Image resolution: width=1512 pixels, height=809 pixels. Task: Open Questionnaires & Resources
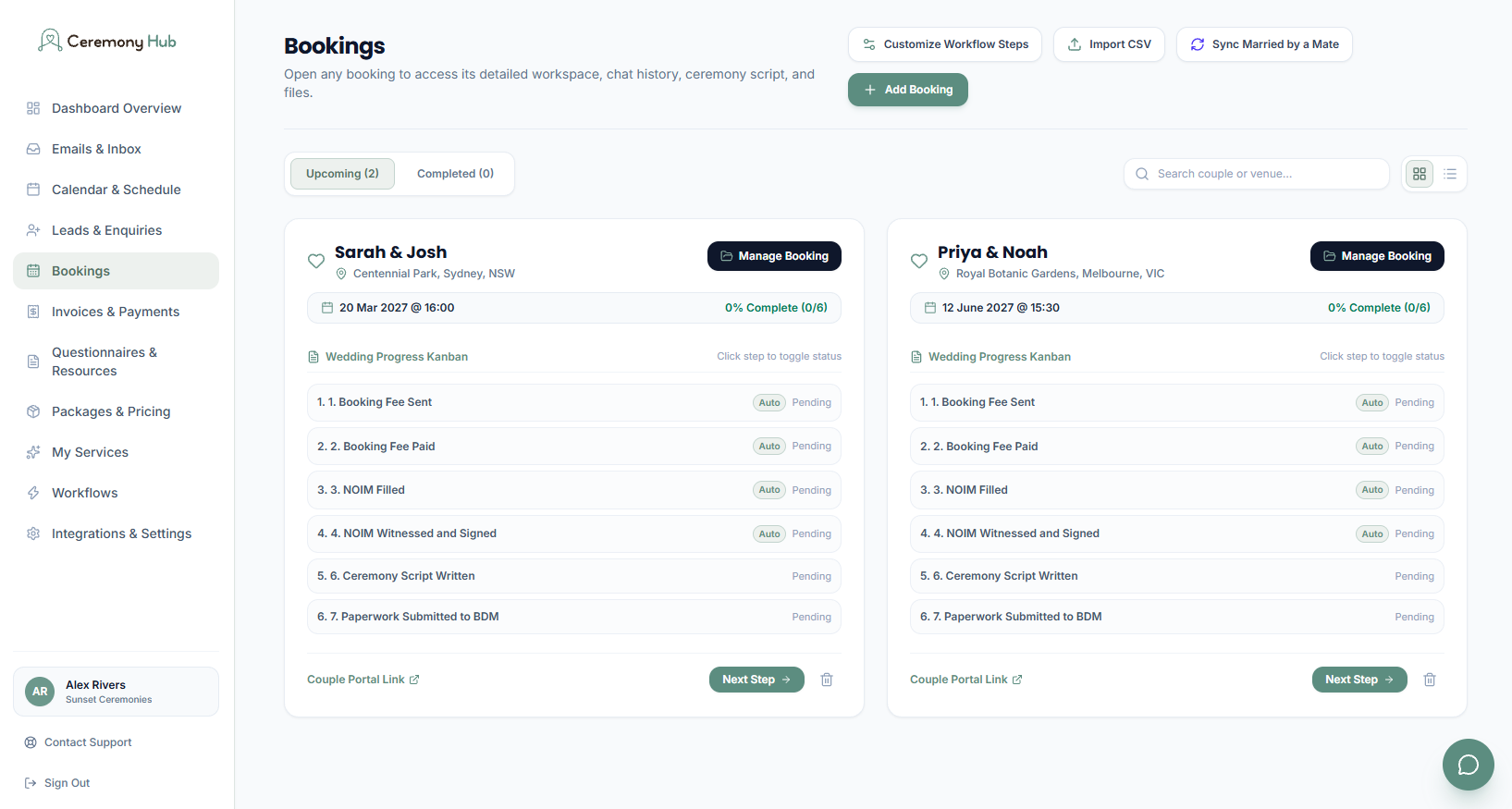[117, 362]
